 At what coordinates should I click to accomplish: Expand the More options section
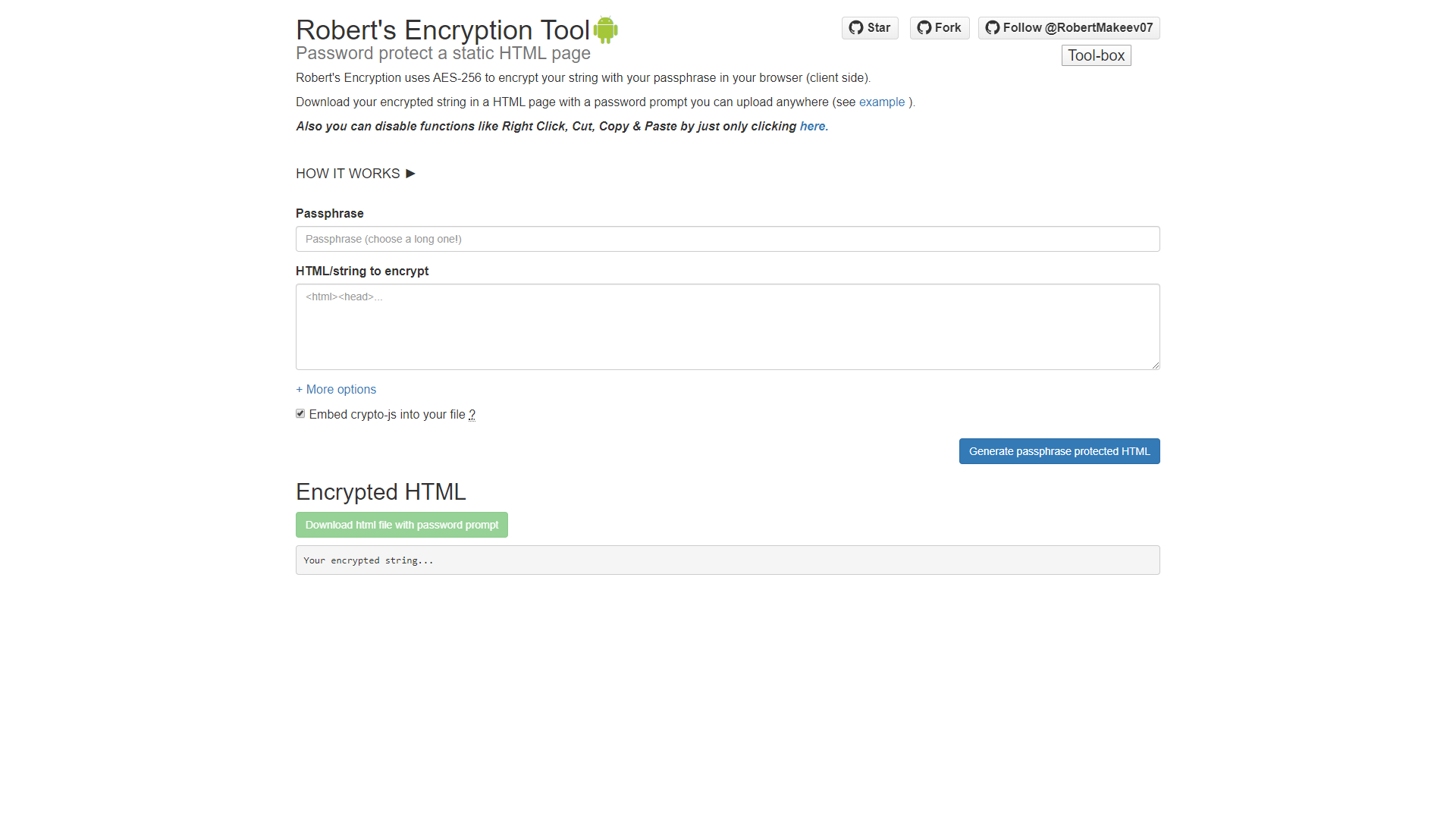coord(336,389)
